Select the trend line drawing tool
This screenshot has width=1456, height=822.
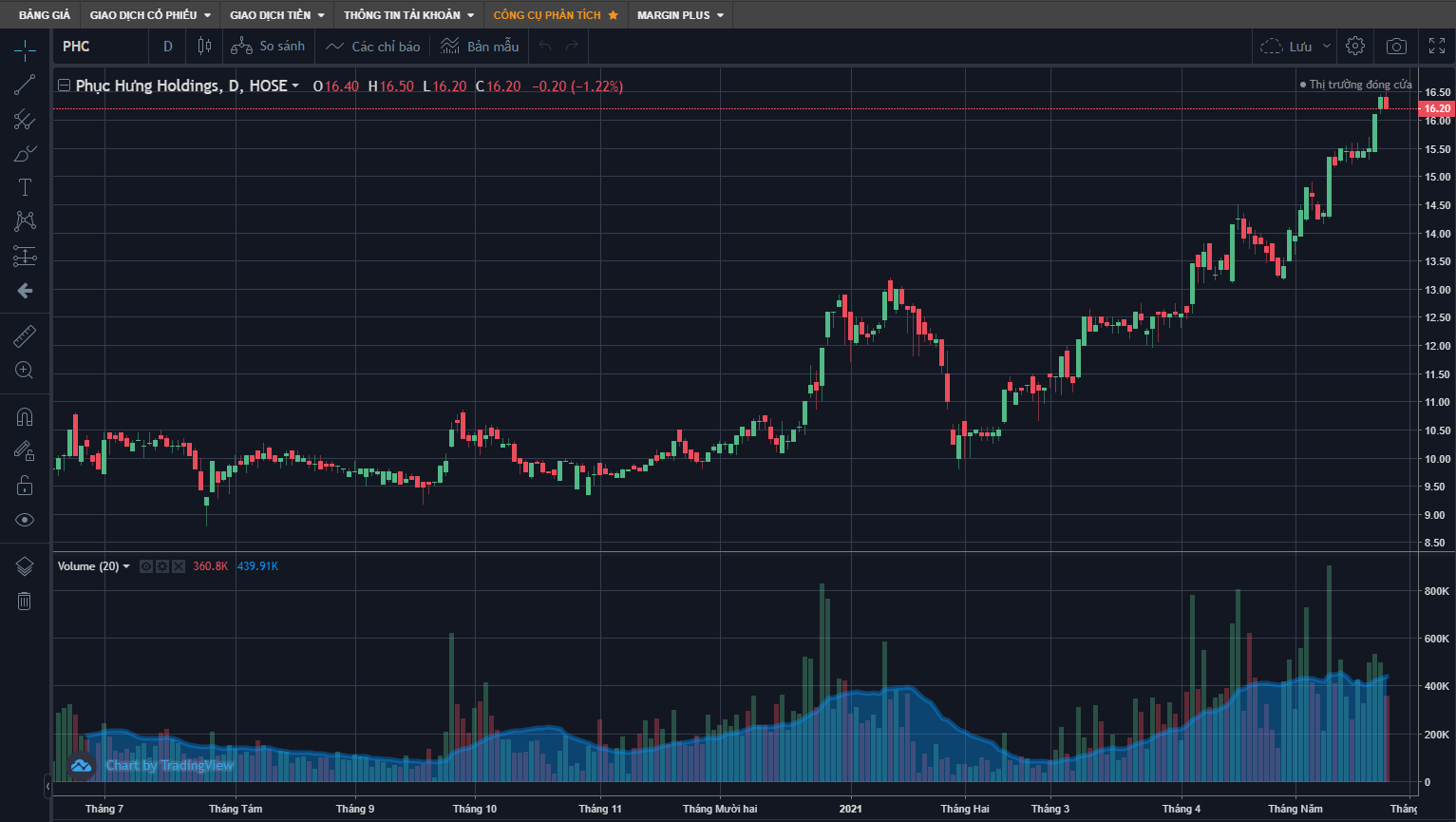coord(25,86)
